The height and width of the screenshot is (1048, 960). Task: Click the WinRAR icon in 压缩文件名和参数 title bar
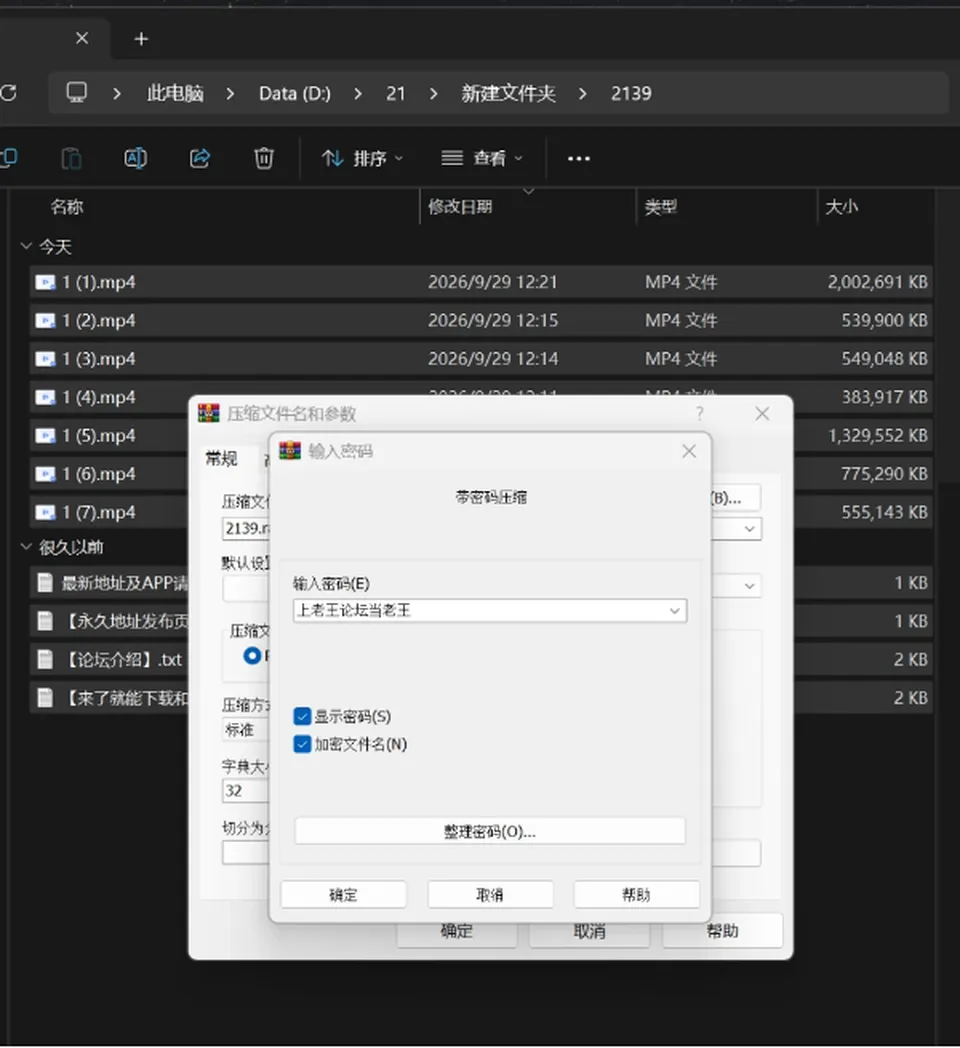pos(209,414)
